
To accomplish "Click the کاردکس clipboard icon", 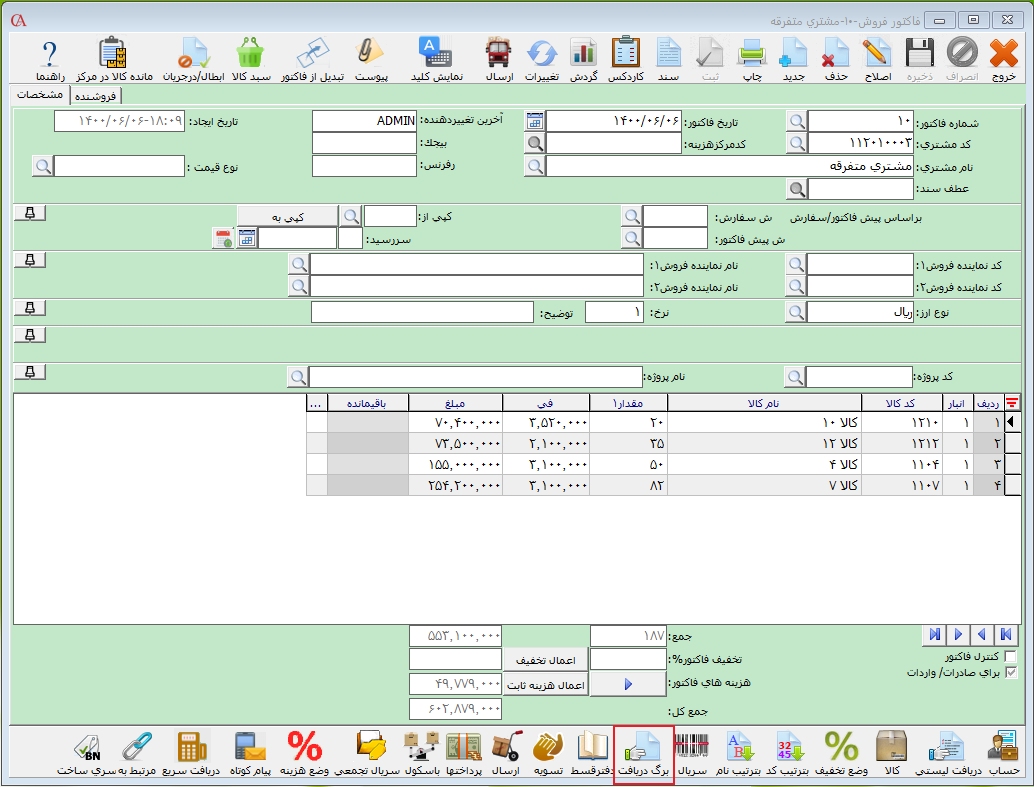I will [x=625, y=58].
